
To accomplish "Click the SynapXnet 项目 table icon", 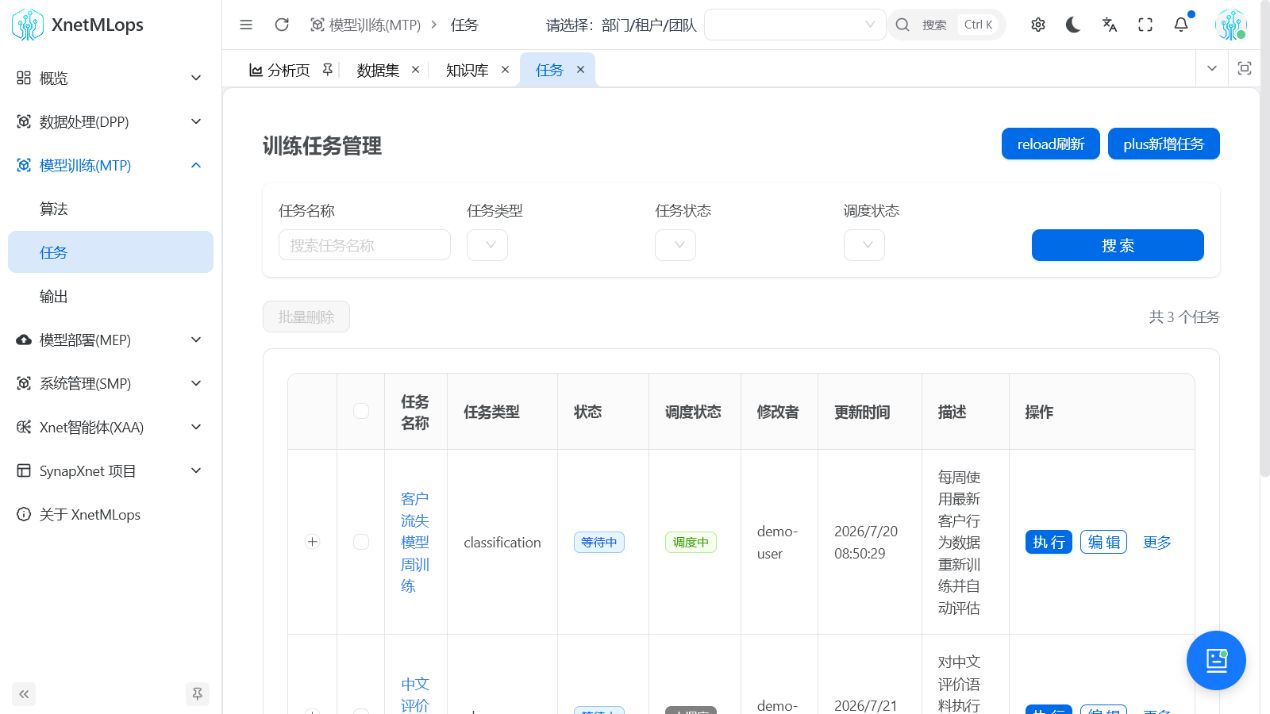I will click(x=24, y=471).
